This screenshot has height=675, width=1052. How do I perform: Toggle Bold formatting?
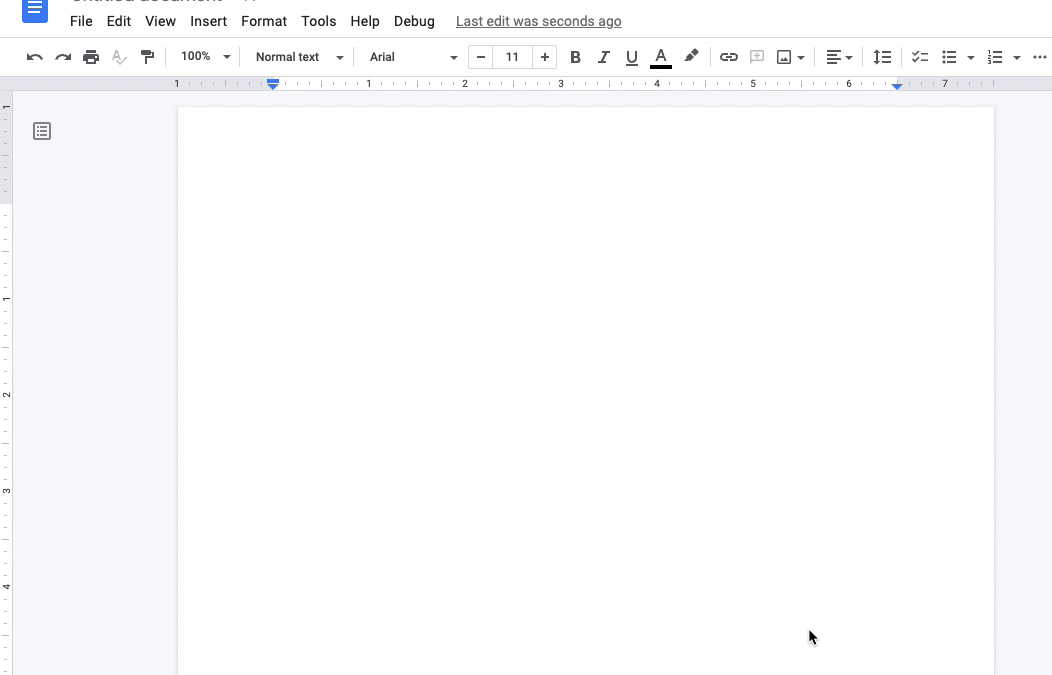tap(575, 57)
